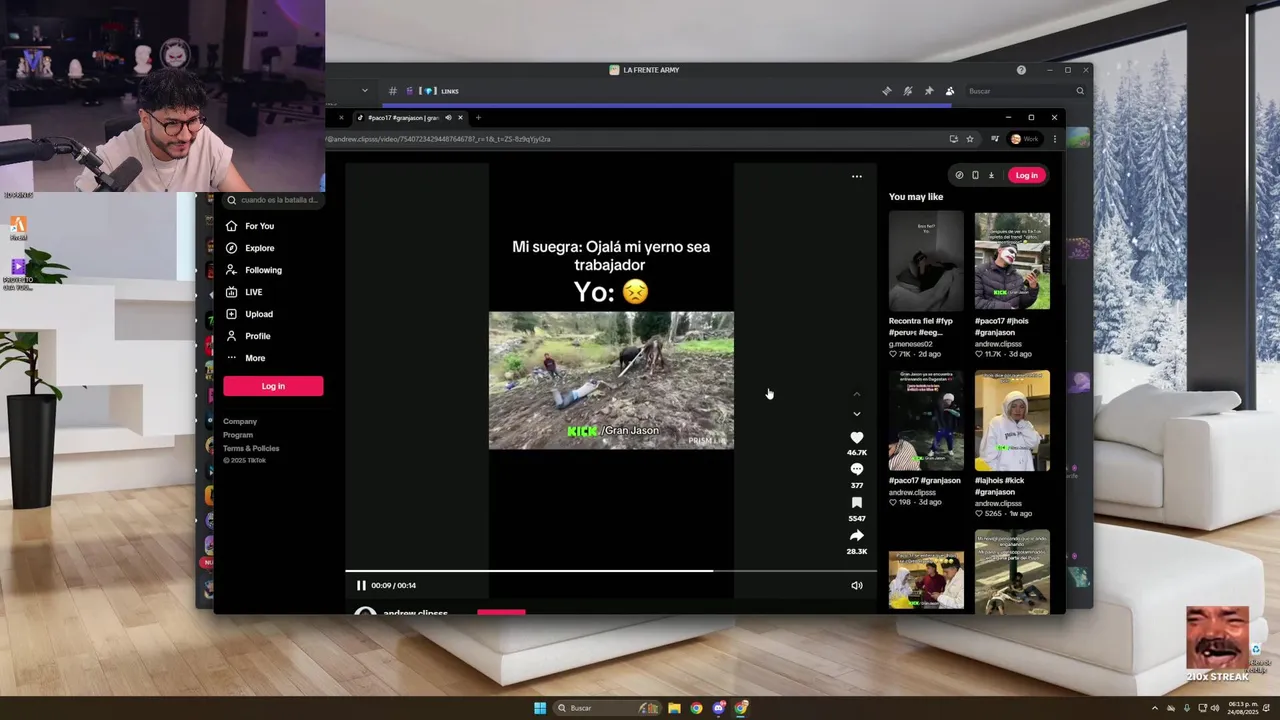Open File Explorer from taskbar
Viewport: 1280px width, 720px height.
click(674, 708)
